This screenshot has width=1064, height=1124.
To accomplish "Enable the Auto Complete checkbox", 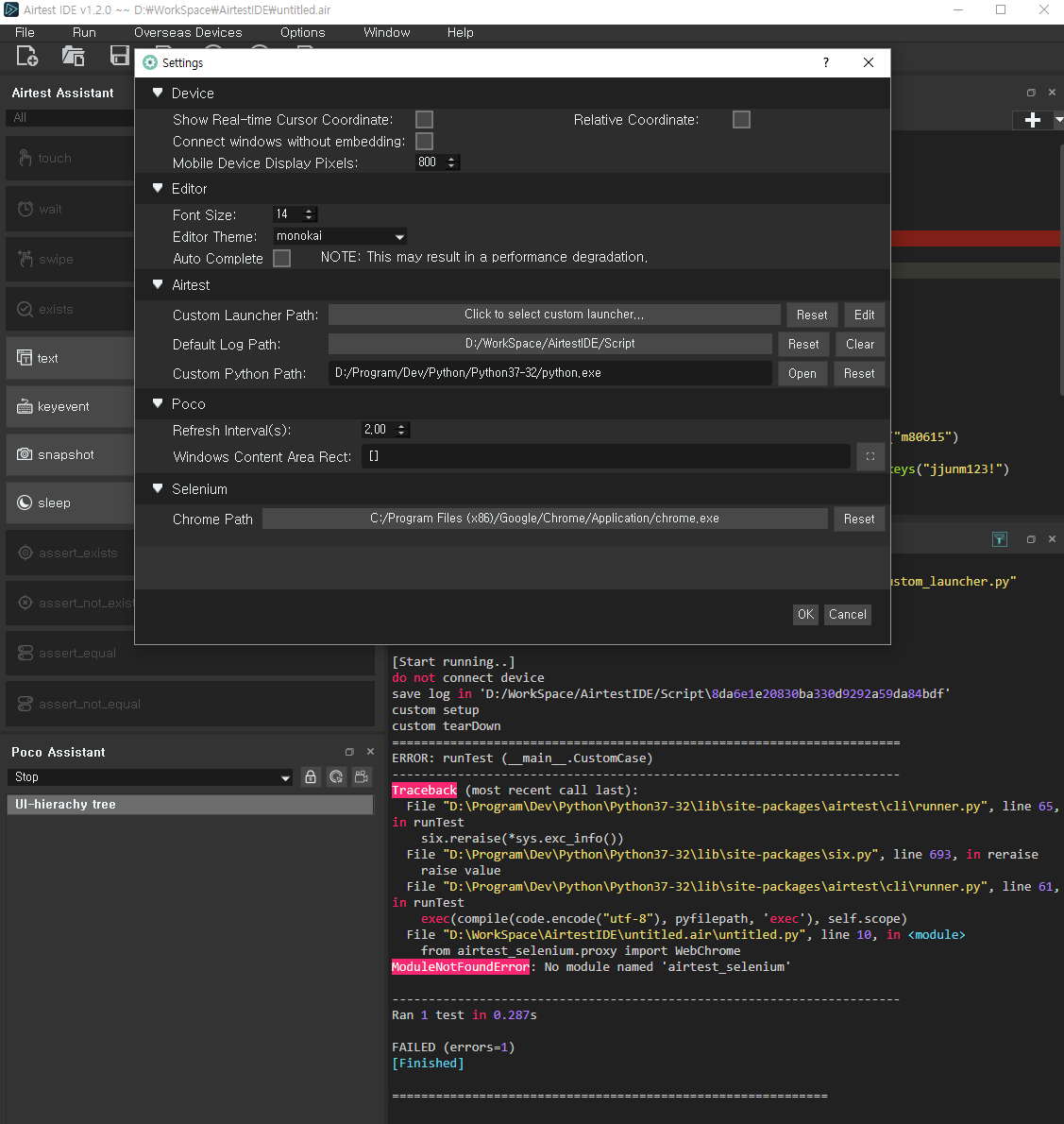I will (x=281, y=258).
